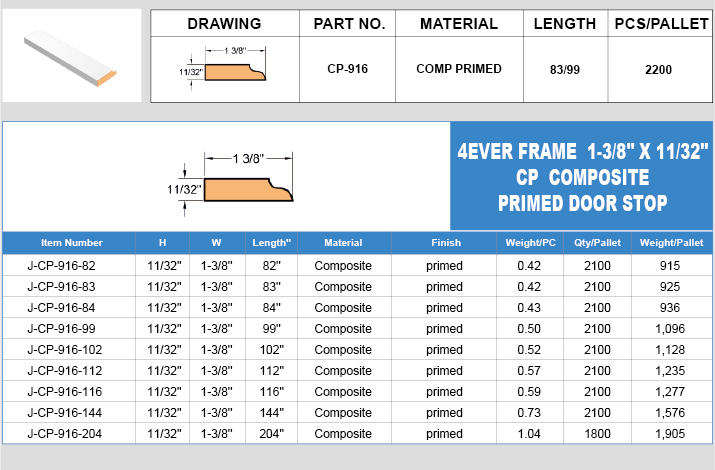715x470 pixels.
Task: Click pallet weight 915
Action: pyautogui.click(x=670, y=266)
